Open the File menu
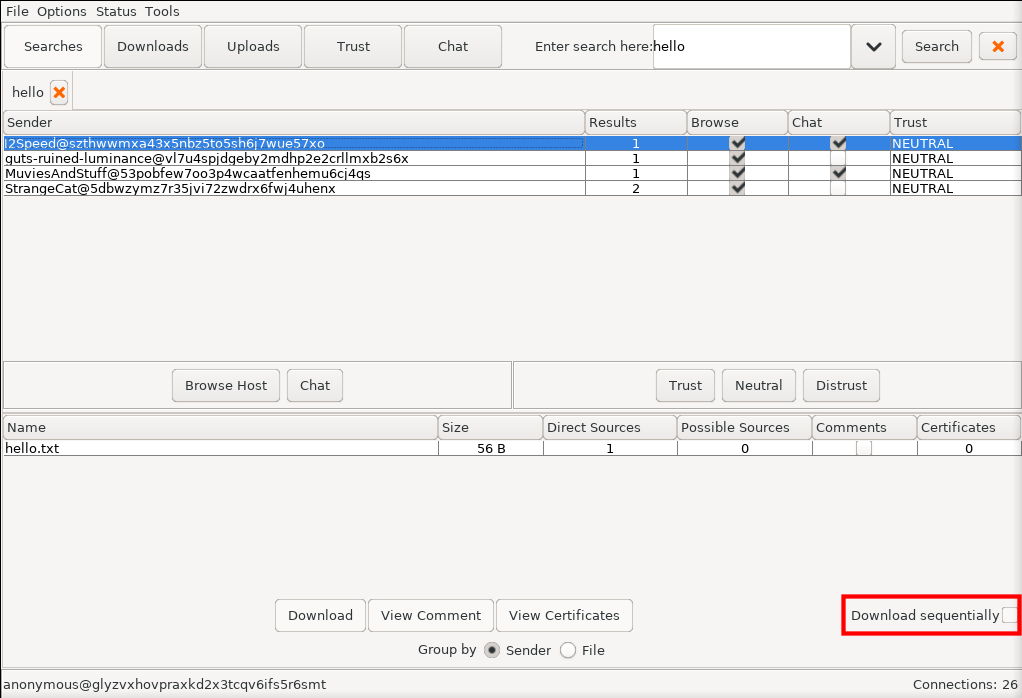1022x698 pixels. tap(17, 11)
